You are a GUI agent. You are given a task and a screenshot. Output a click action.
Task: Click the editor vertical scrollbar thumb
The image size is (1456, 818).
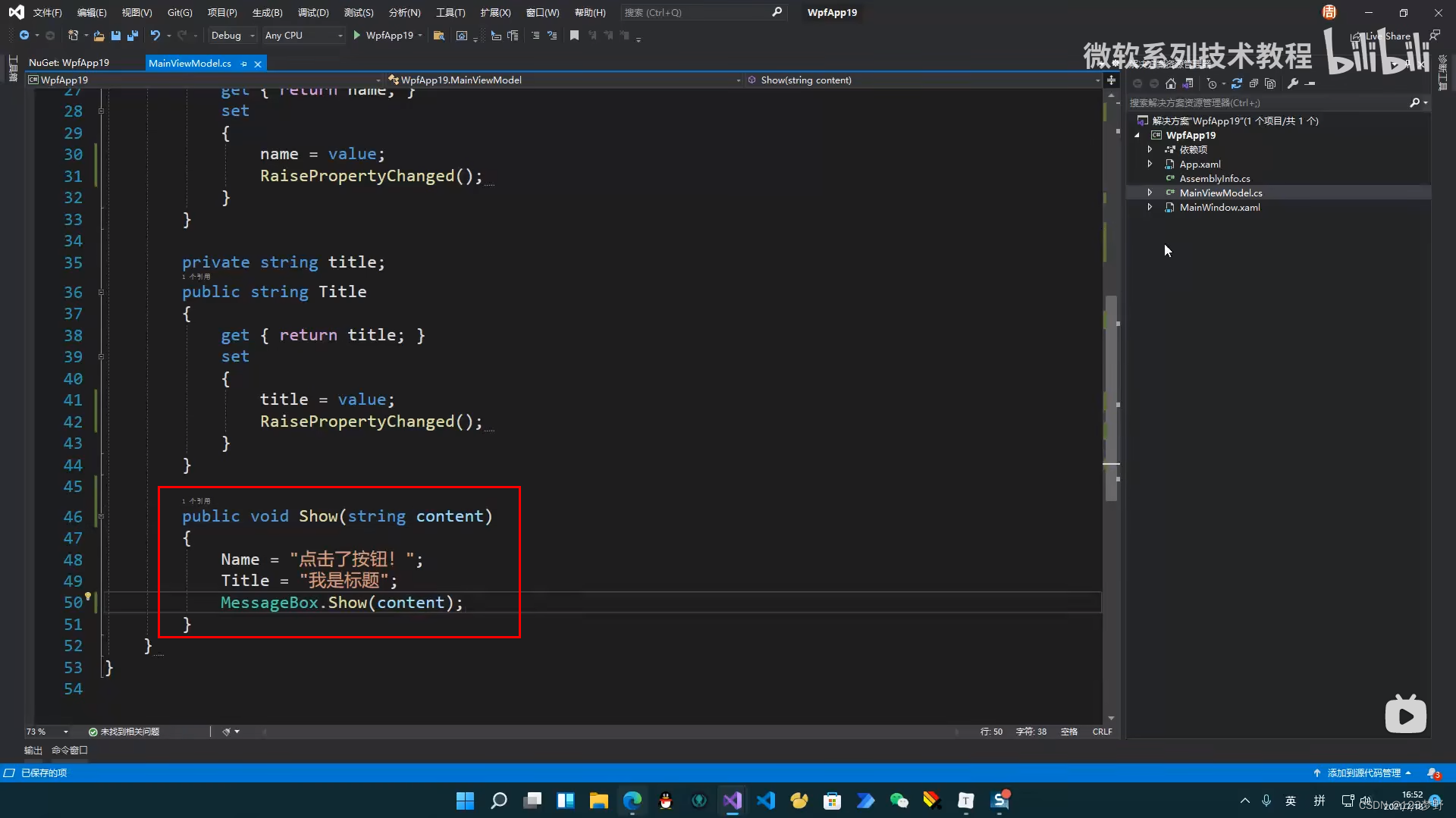pos(1111,398)
